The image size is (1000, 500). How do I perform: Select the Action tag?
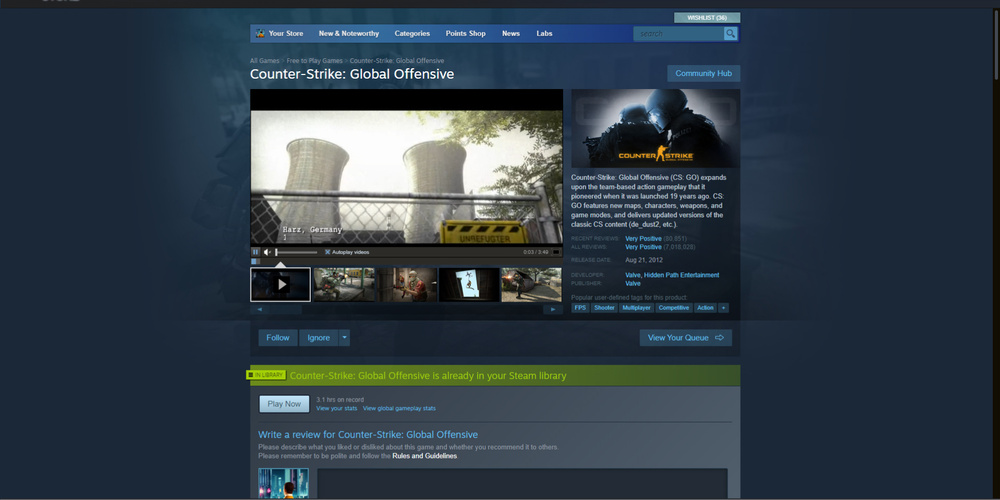[x=705, y=308]
